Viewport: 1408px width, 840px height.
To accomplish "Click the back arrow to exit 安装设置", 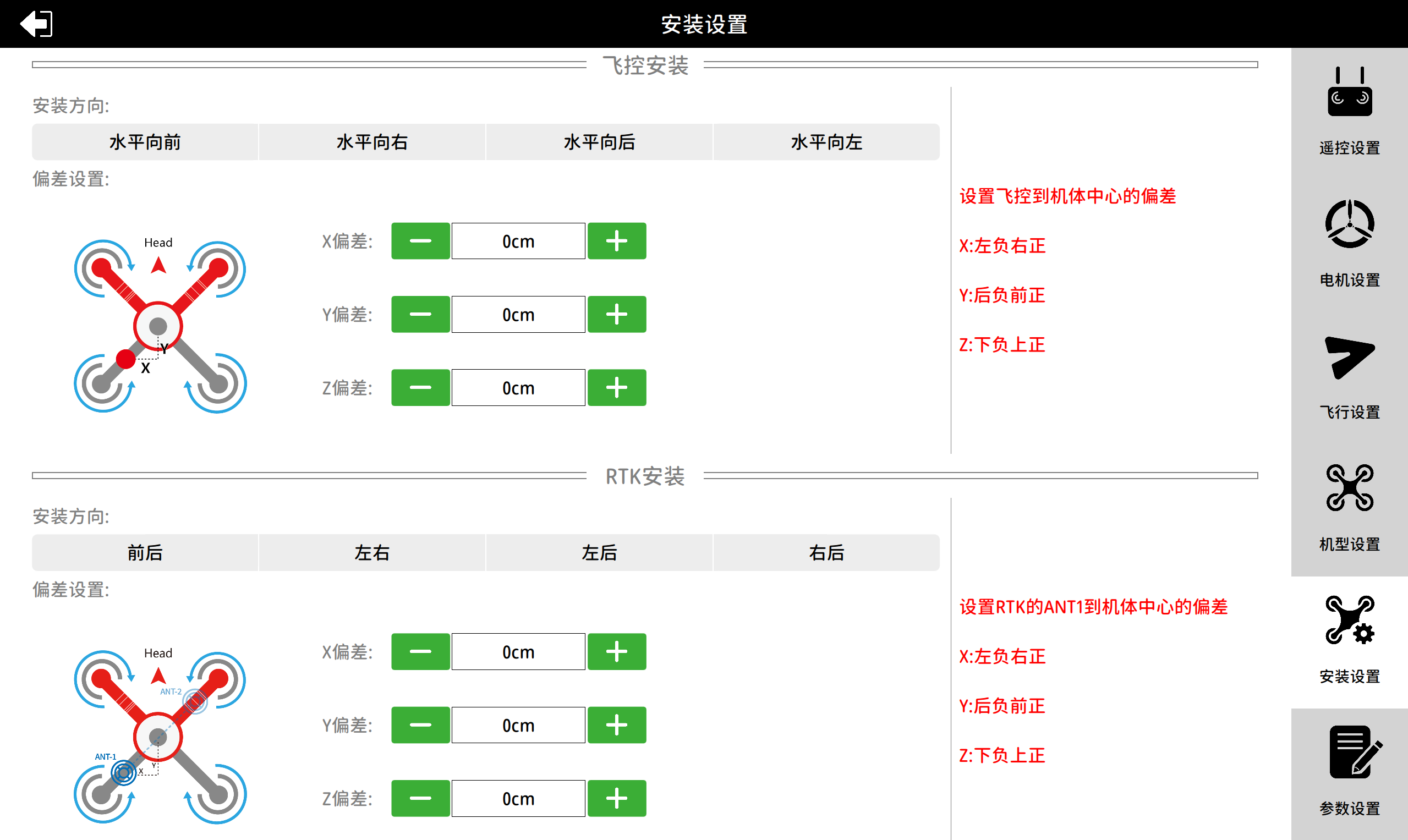I will 35,24.
